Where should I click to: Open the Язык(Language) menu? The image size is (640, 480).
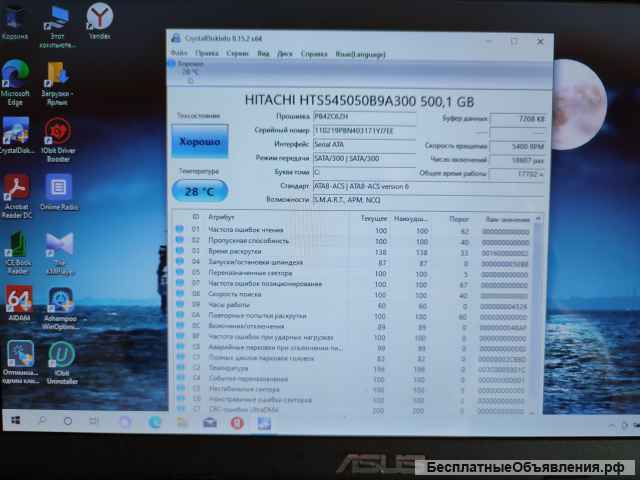click(360, 54)
